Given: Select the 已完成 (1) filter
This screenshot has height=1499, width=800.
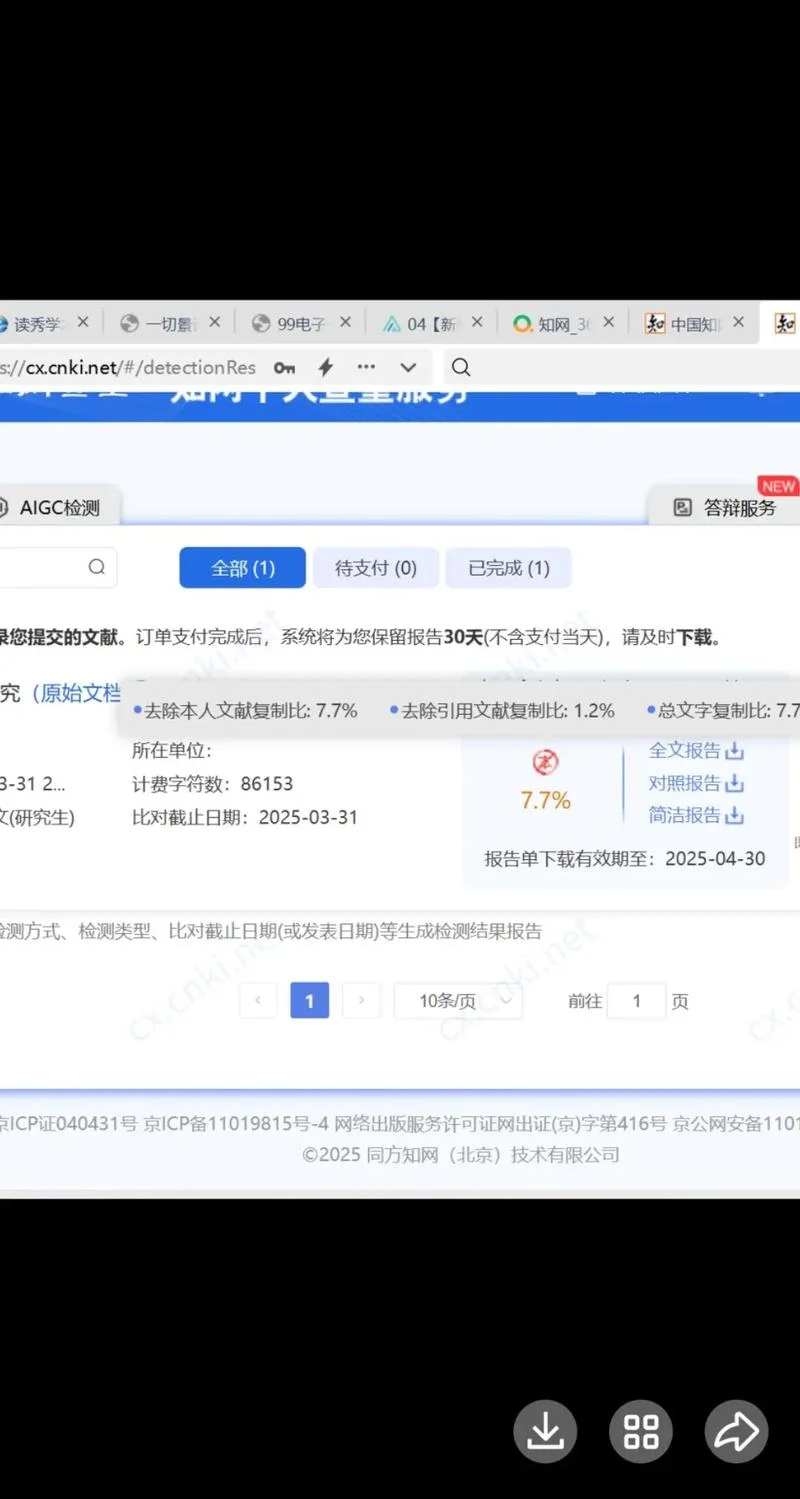Looking at the screenshot, I should click(x=509, y=568).
